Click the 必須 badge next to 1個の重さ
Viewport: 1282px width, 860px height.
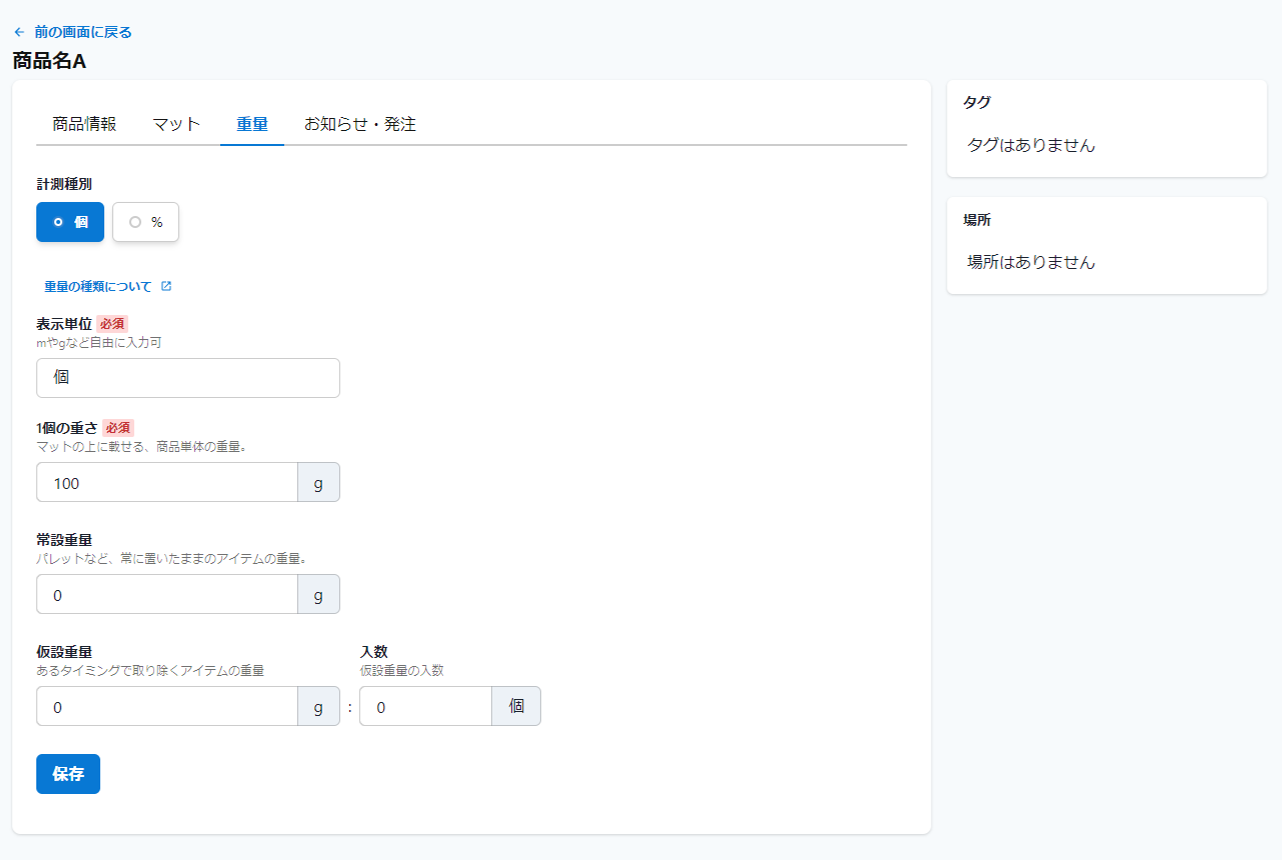118,428
